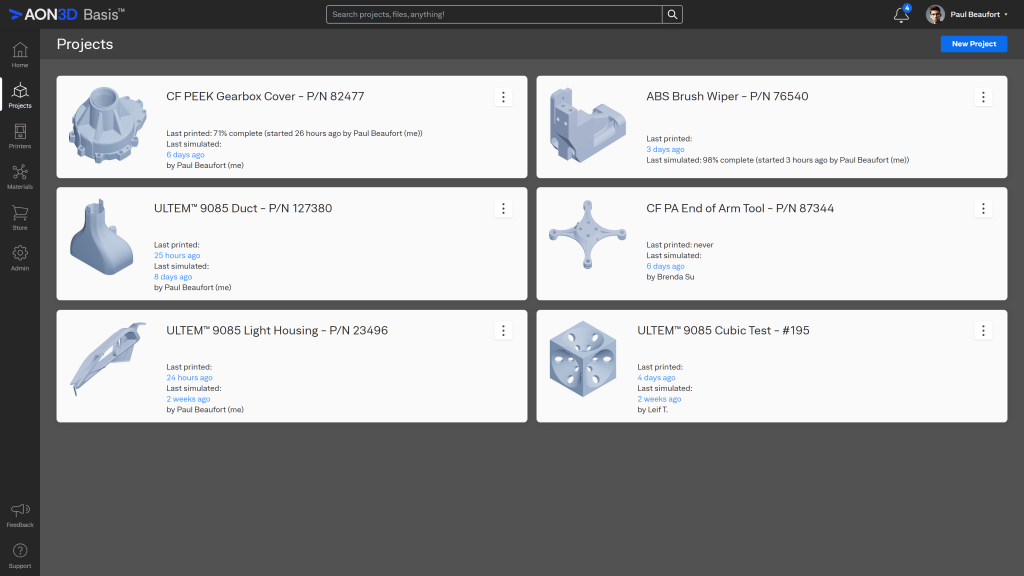Open '8 days ago' link on ULTEM Duct
Viewport: 1024px width, 576px height.
tap(173, 277)
